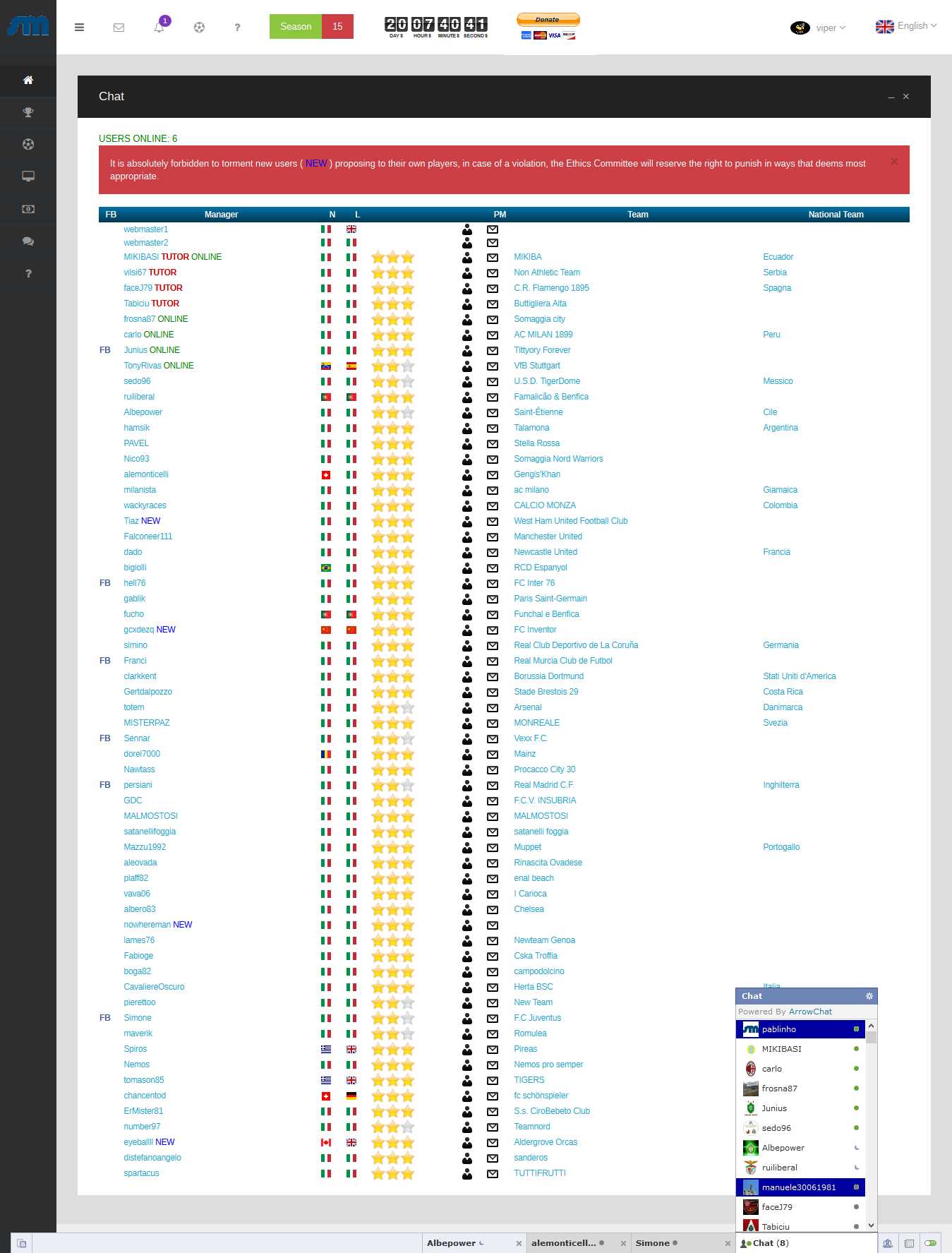The height and width of the screenshot is (1253, 952).
Task: Click the sidebar question mark icon
Action: (x=28, y=274)
